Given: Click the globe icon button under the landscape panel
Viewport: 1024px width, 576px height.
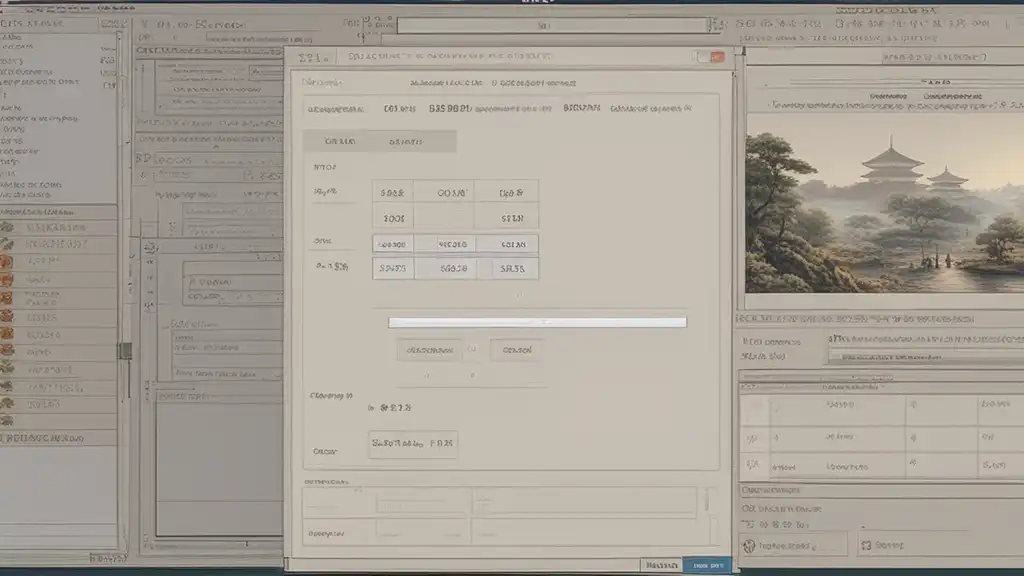Looking at the screenshot, I should (749, 545).
